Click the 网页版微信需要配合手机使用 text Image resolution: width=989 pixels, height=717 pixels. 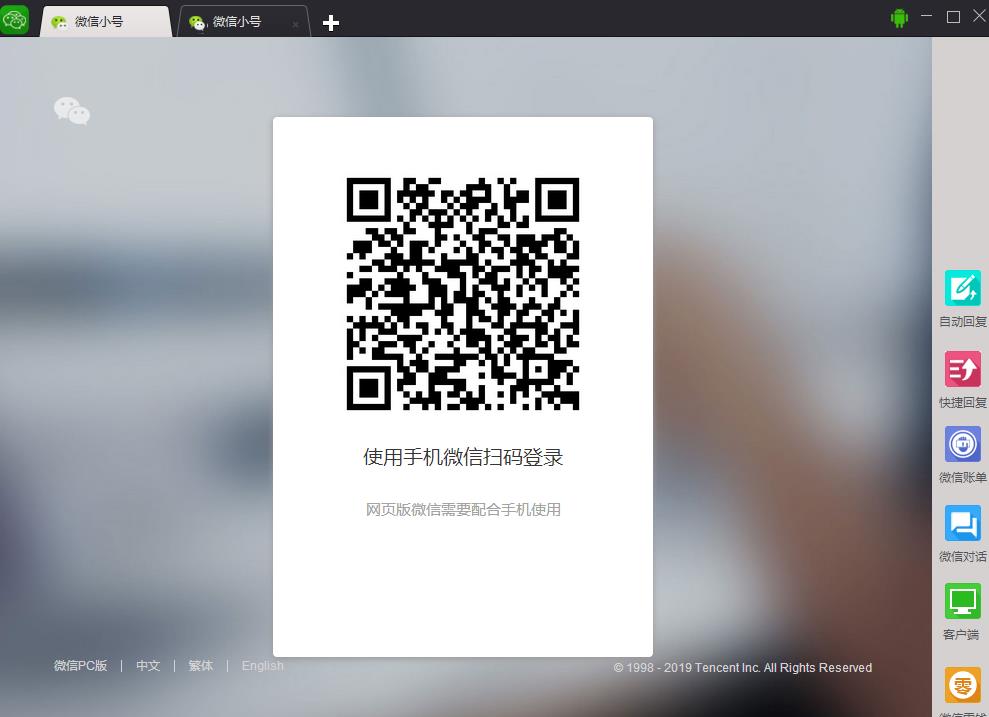463,510
